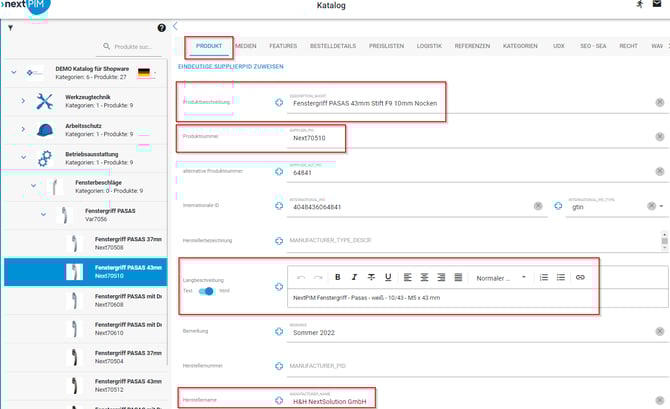Screen dimensions: 670x409
Task: Select product Next70504 in tree
Action: click(85, 357)
